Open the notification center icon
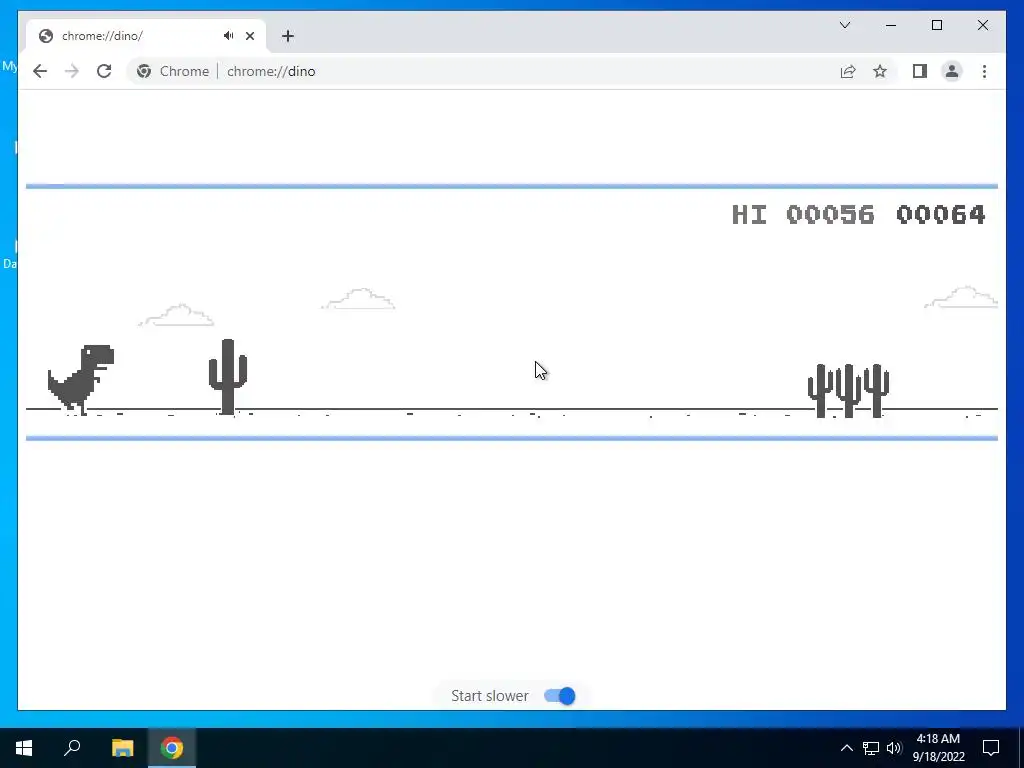 point(991,748)
